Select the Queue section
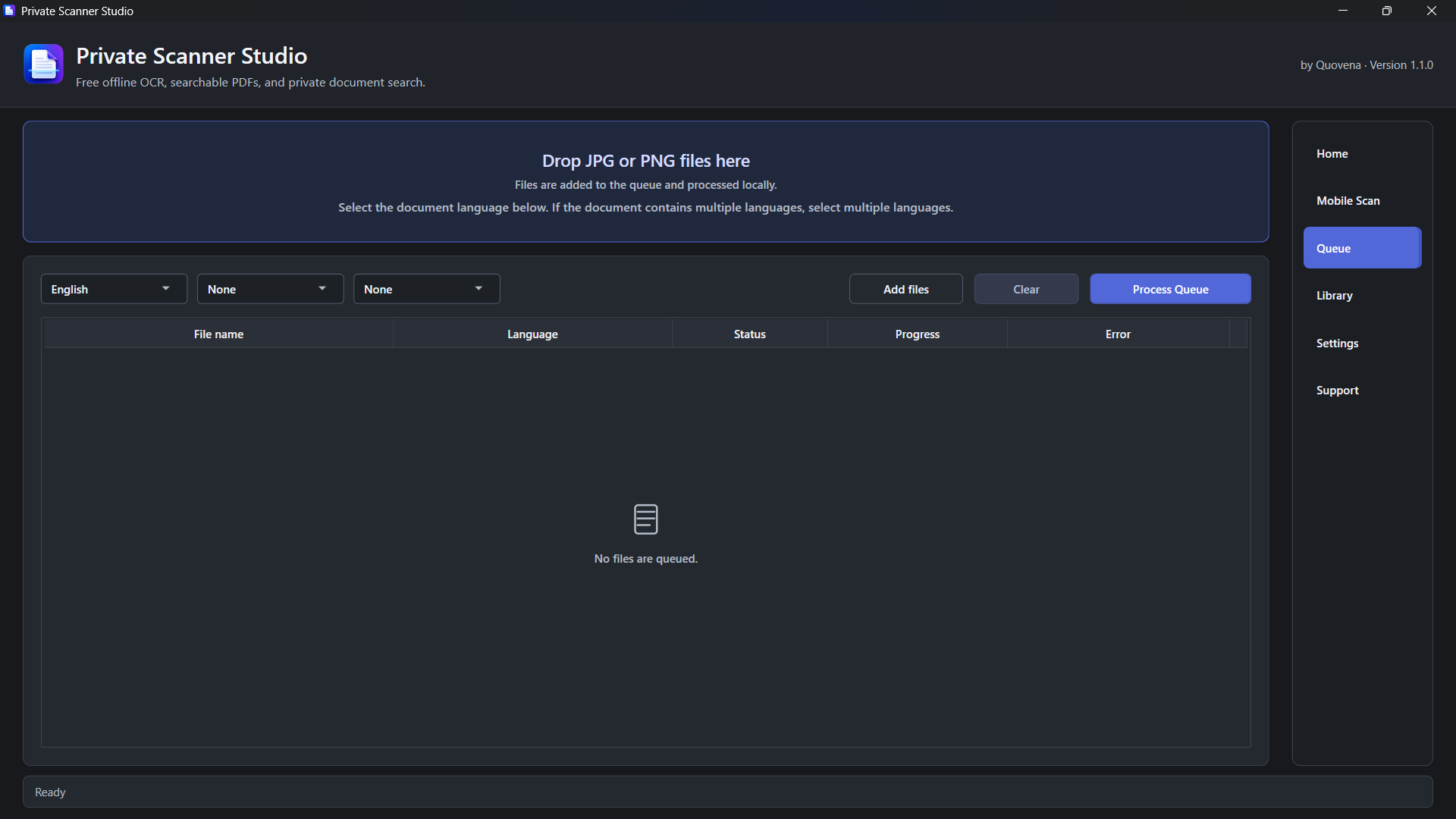 (1362, 248)
